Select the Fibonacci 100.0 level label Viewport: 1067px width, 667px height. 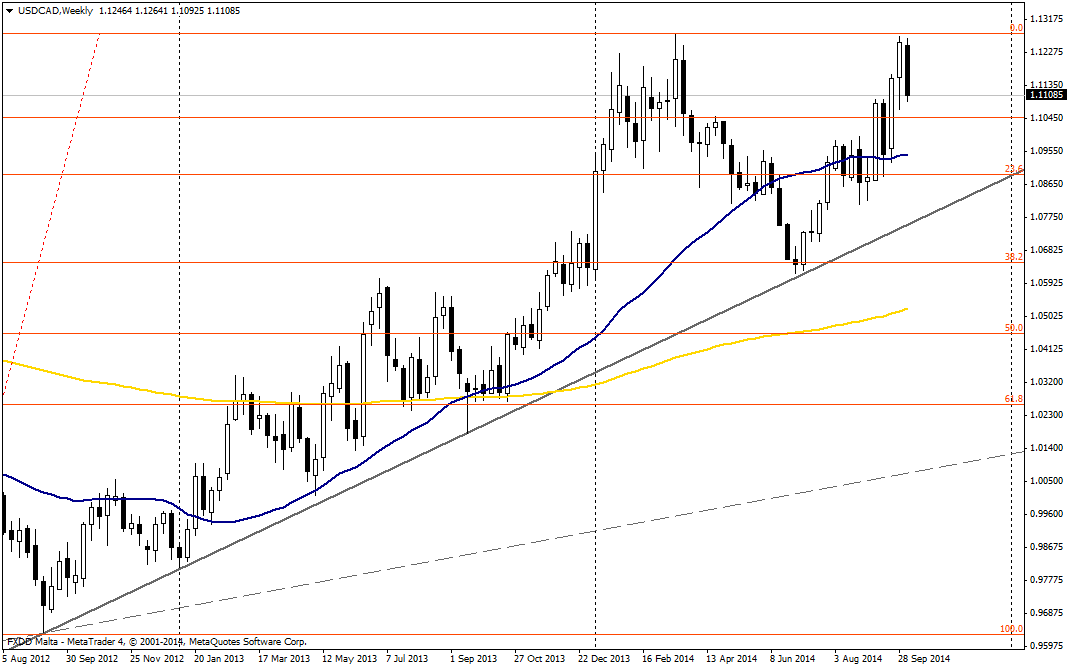tap(1011, 629)
